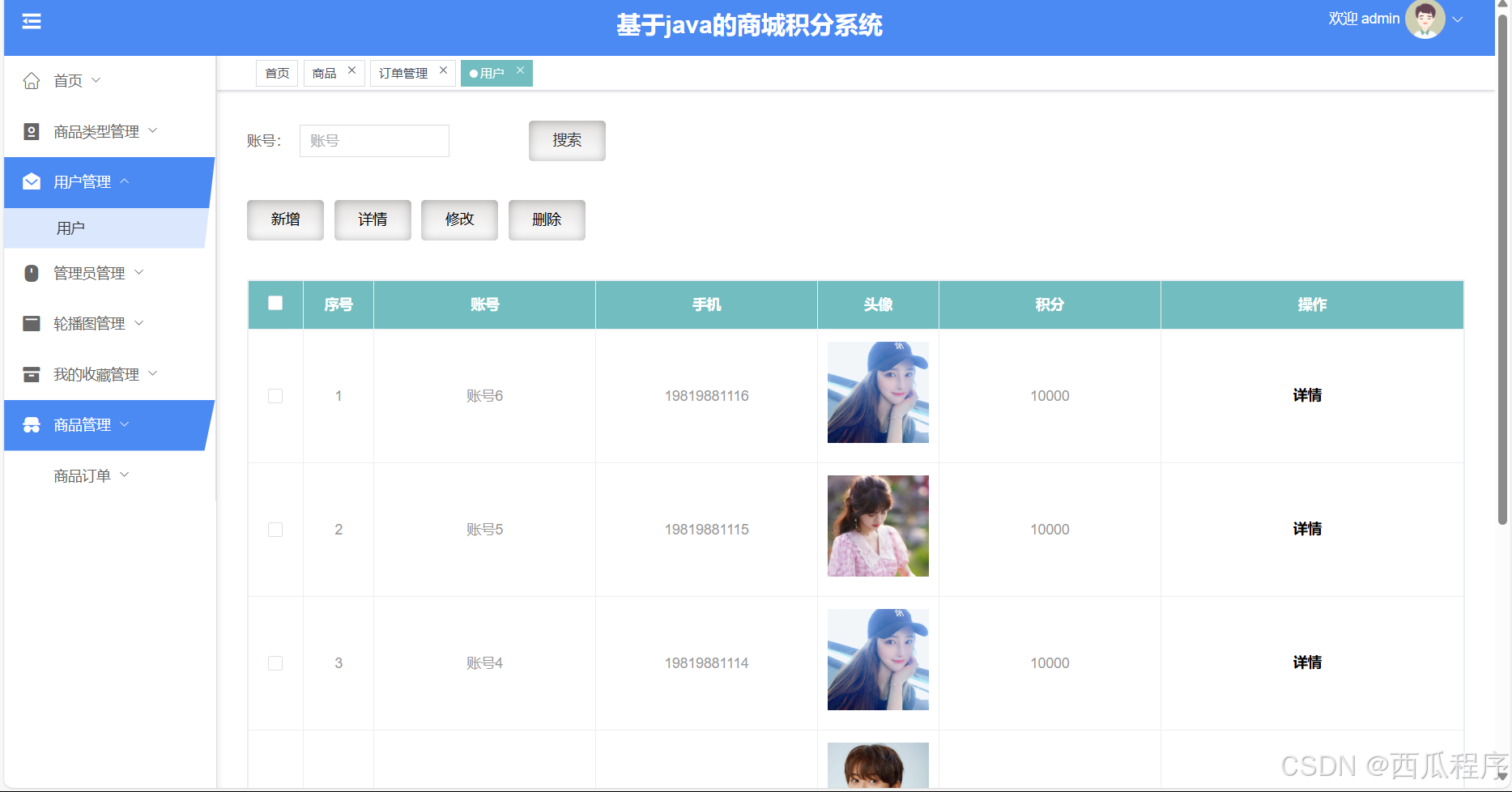Open 详情 link for 账号5
Screen dimensions: 1512x792
click(x=1307, y=529)
